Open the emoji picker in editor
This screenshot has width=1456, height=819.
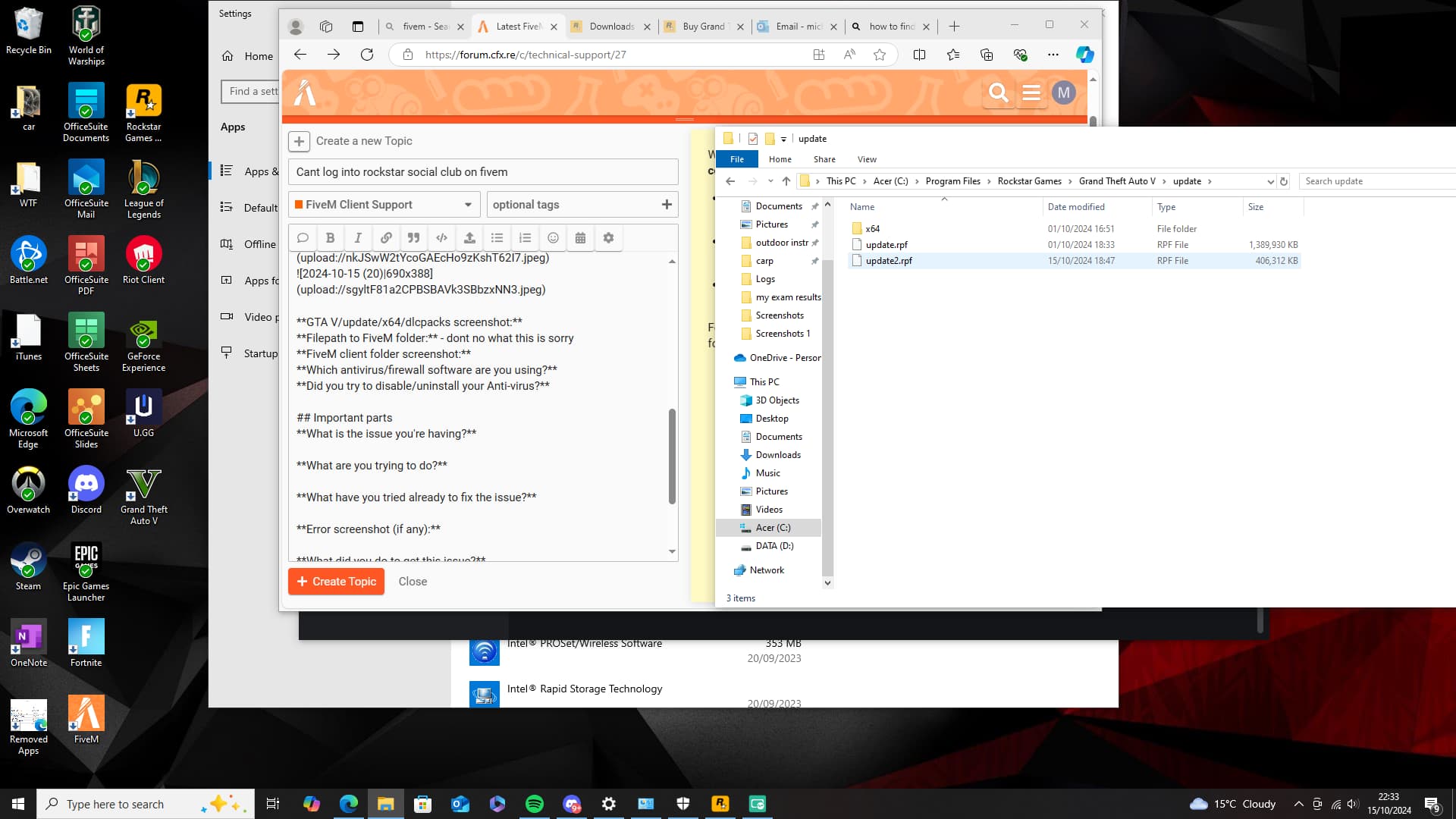[553, 238]
